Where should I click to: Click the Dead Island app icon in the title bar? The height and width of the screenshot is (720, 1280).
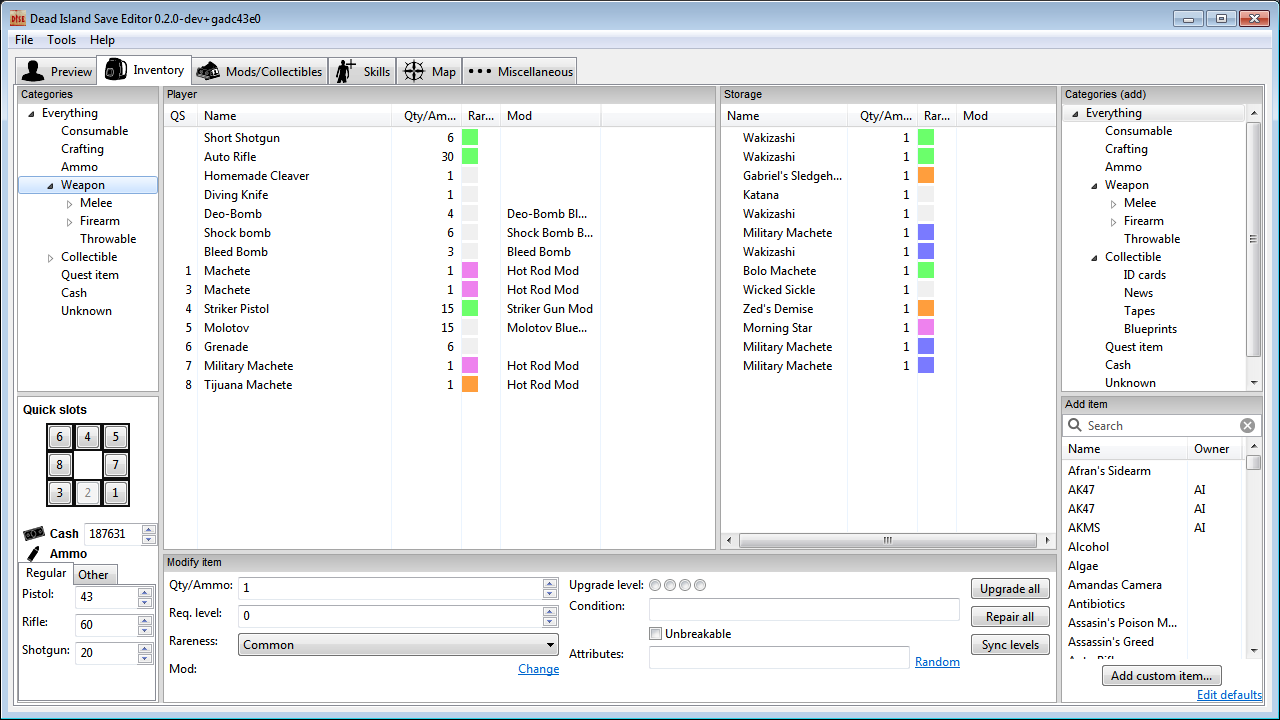(x=17, y=18)
